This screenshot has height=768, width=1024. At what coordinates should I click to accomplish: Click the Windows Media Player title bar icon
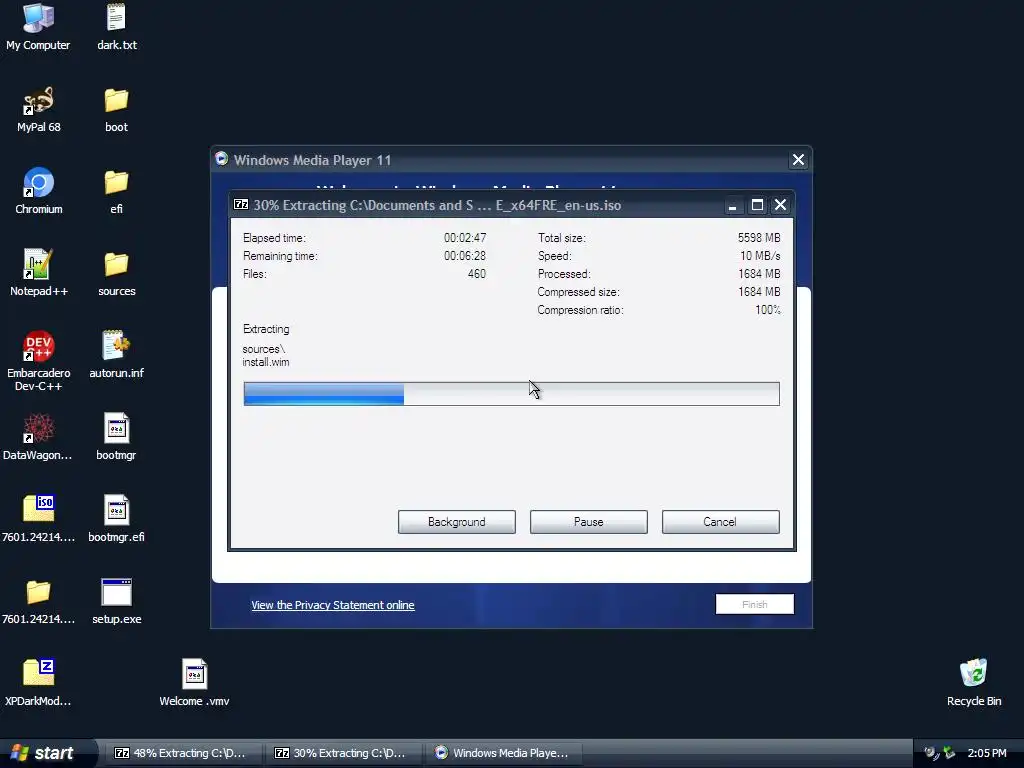(x=221, y=159)
